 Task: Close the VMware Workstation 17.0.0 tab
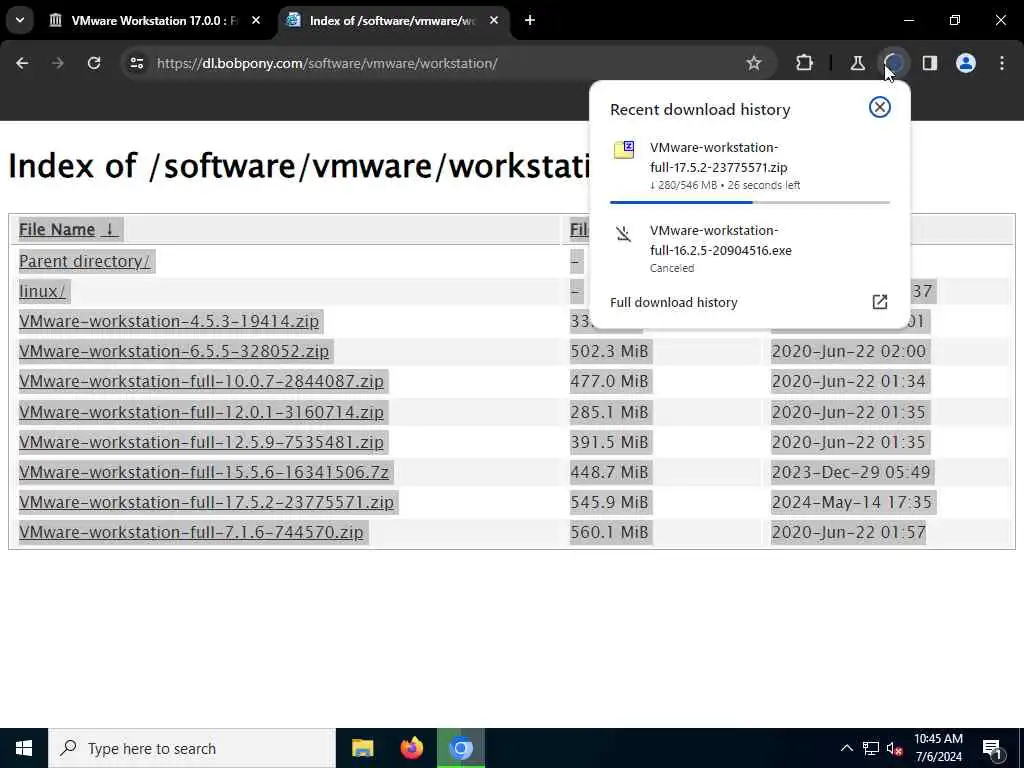click(x=256, y=21)
